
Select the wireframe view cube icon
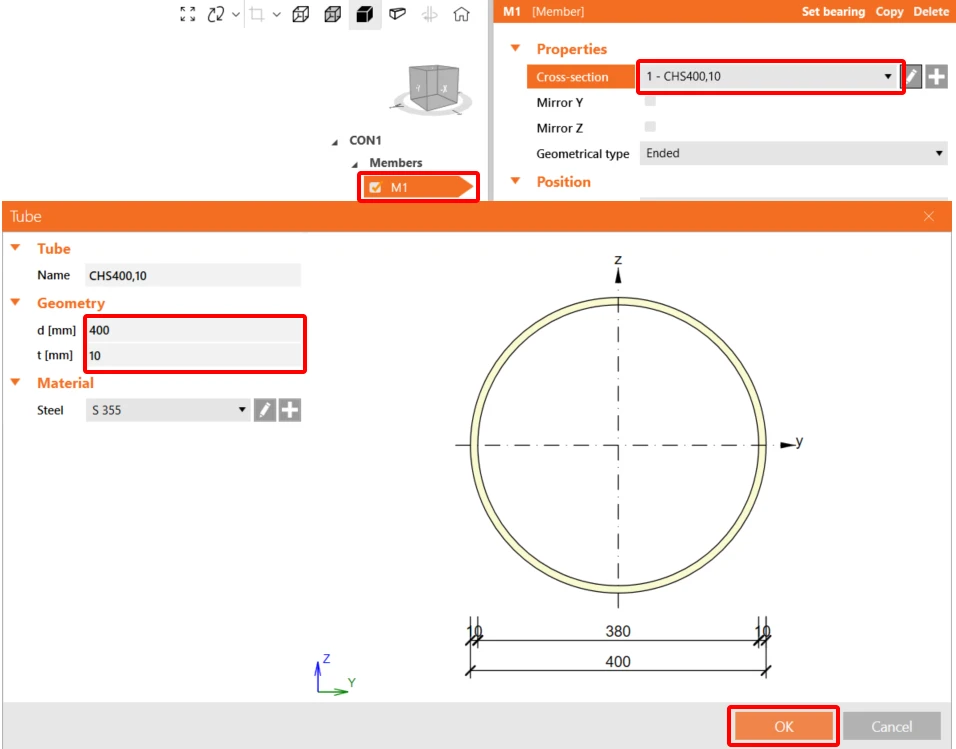[301, 14]
